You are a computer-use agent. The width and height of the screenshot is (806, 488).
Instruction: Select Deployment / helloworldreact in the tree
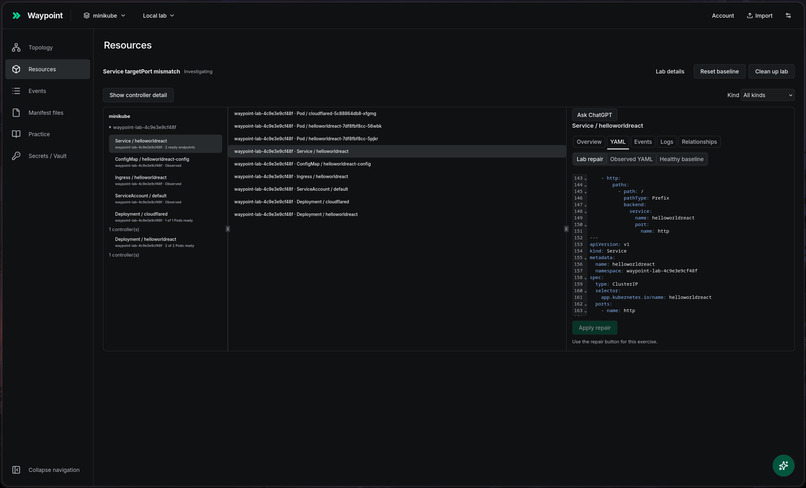(166, 242)
